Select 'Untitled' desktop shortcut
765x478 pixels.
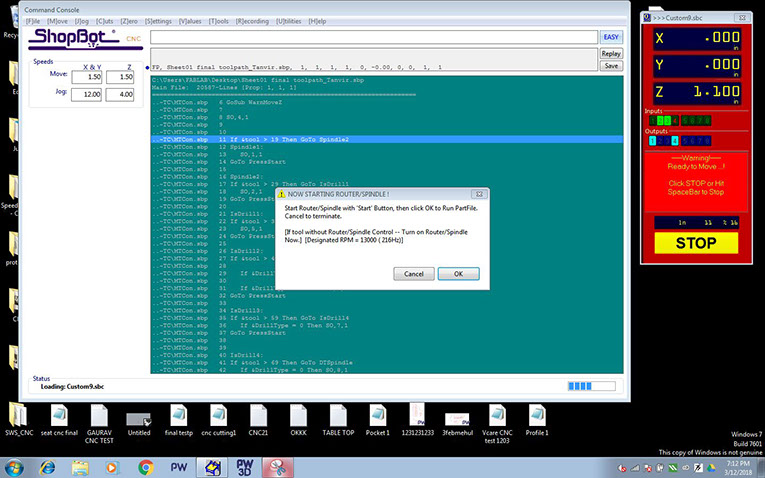tap(139, 423)
